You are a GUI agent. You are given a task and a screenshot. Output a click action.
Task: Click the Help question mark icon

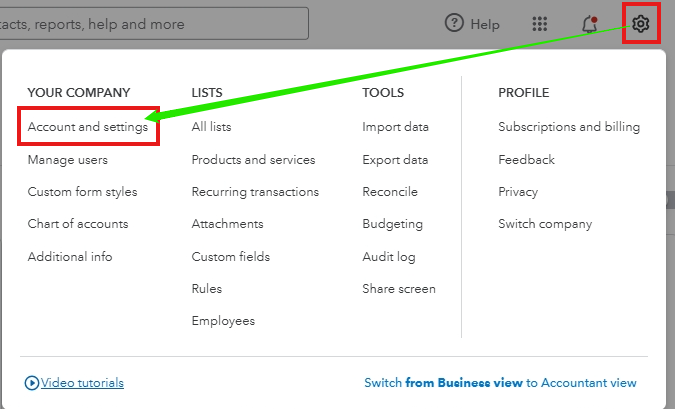(x=454, y=24)
